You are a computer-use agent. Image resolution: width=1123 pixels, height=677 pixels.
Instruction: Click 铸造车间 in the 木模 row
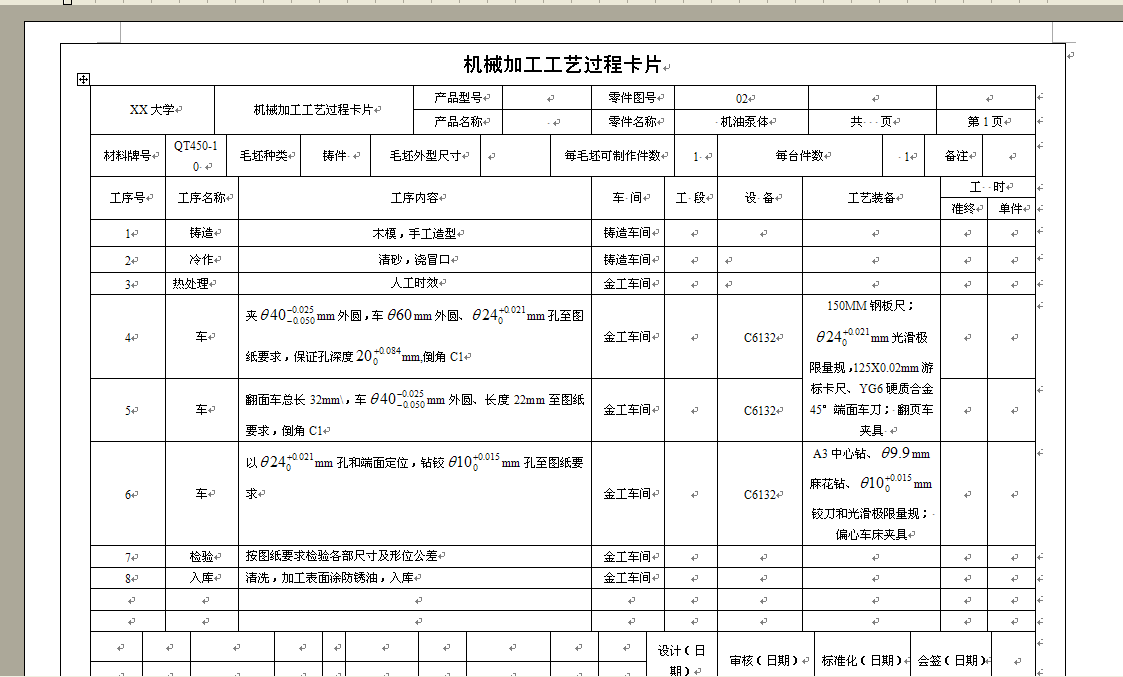tap(629, 234)
